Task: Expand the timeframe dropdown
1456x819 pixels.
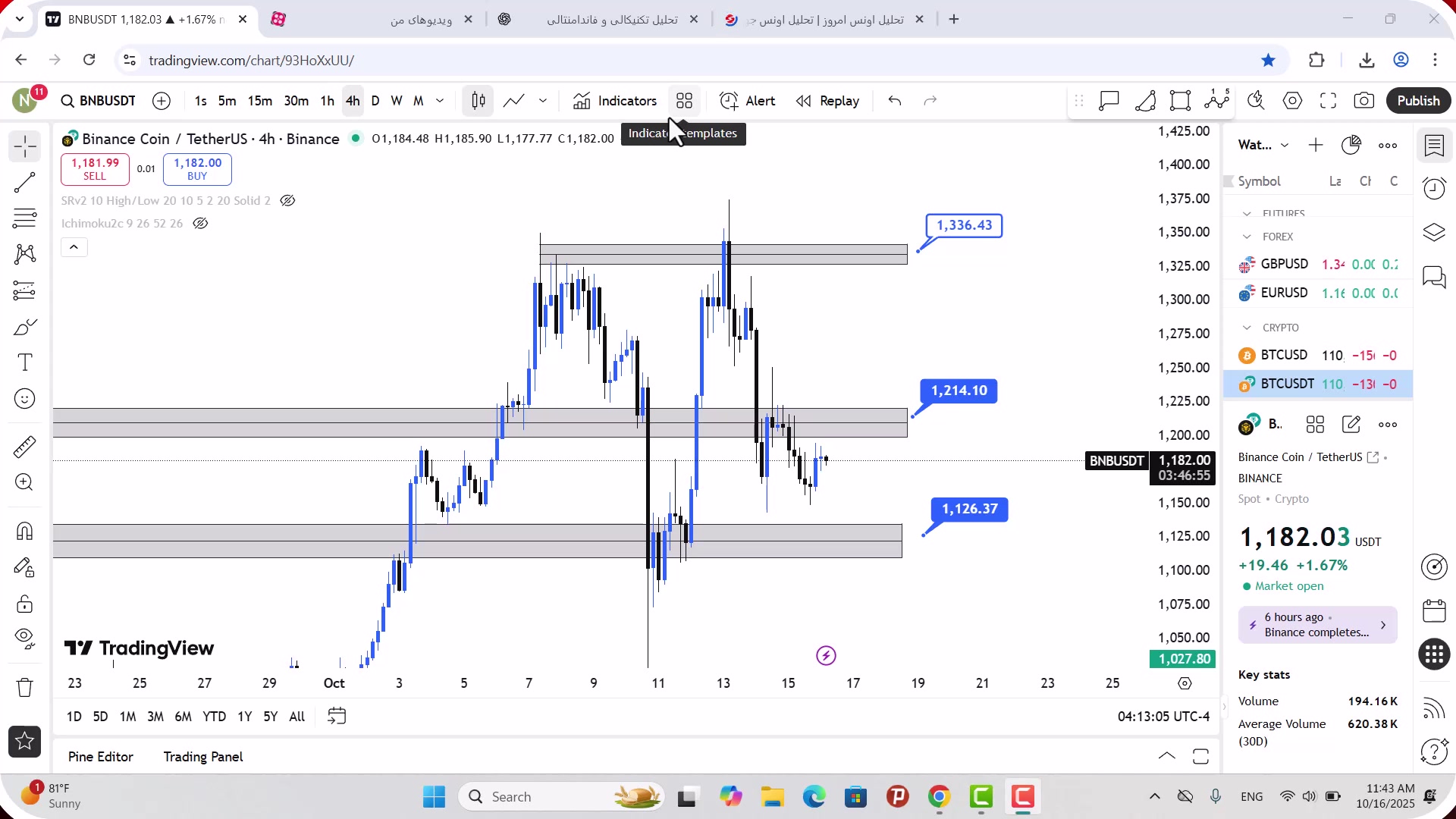Action: 440,101
